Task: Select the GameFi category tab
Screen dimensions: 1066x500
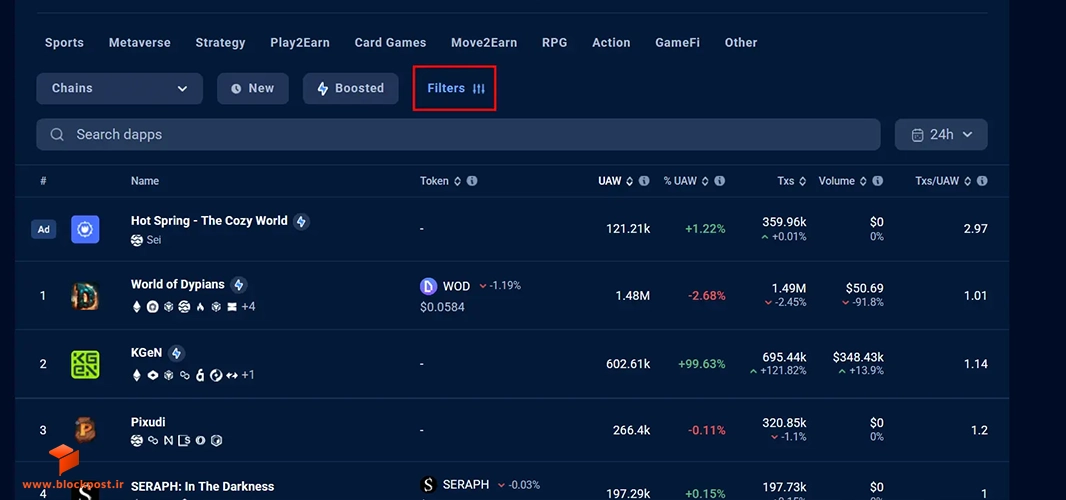Action: [677, 42]
